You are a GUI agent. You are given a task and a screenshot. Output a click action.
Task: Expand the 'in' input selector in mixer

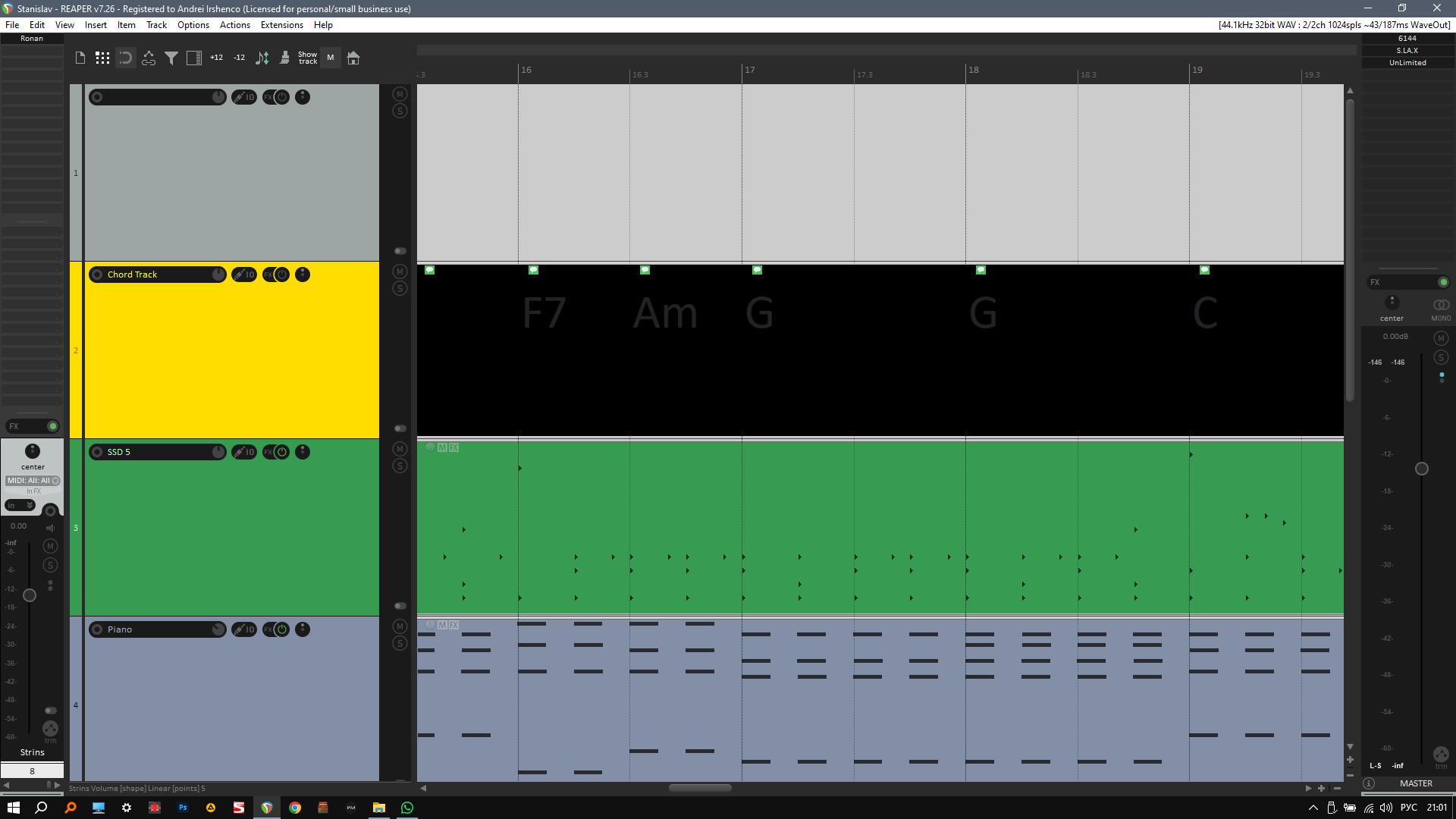tap(20, 505)
